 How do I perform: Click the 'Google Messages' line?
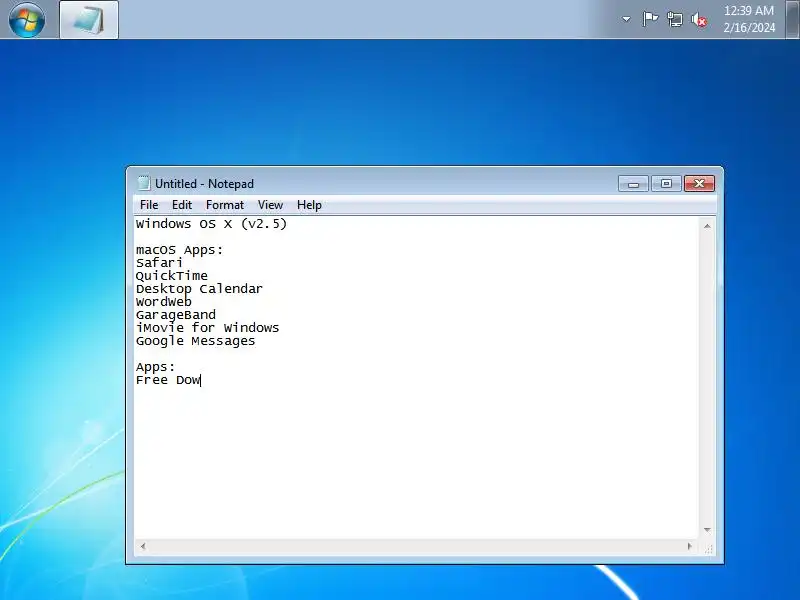click(195, 341)
